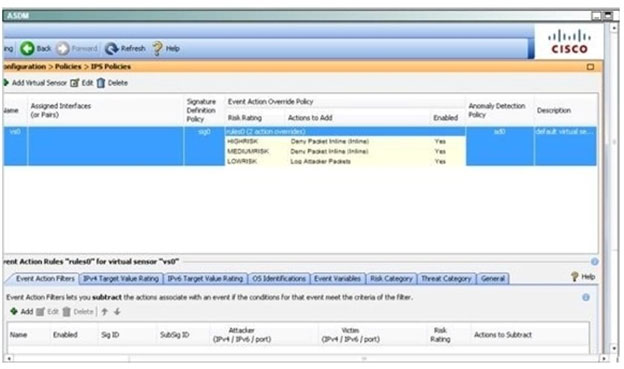Click IPS Policies in the breadcrumb
This screenshot has width=624, height=369.
(111, 66)
